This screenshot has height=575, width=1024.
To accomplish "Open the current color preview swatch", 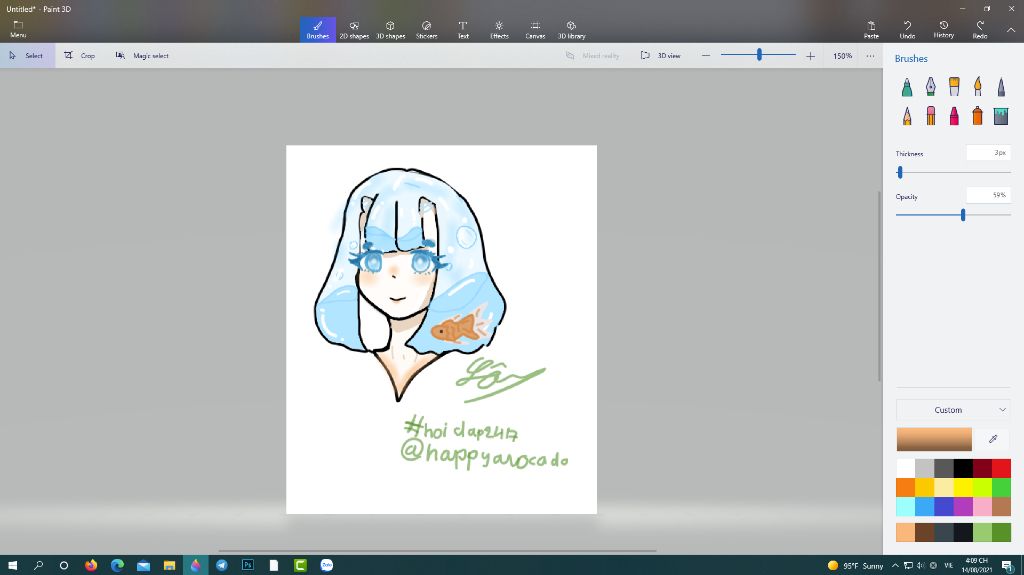I will click(934, 439).
